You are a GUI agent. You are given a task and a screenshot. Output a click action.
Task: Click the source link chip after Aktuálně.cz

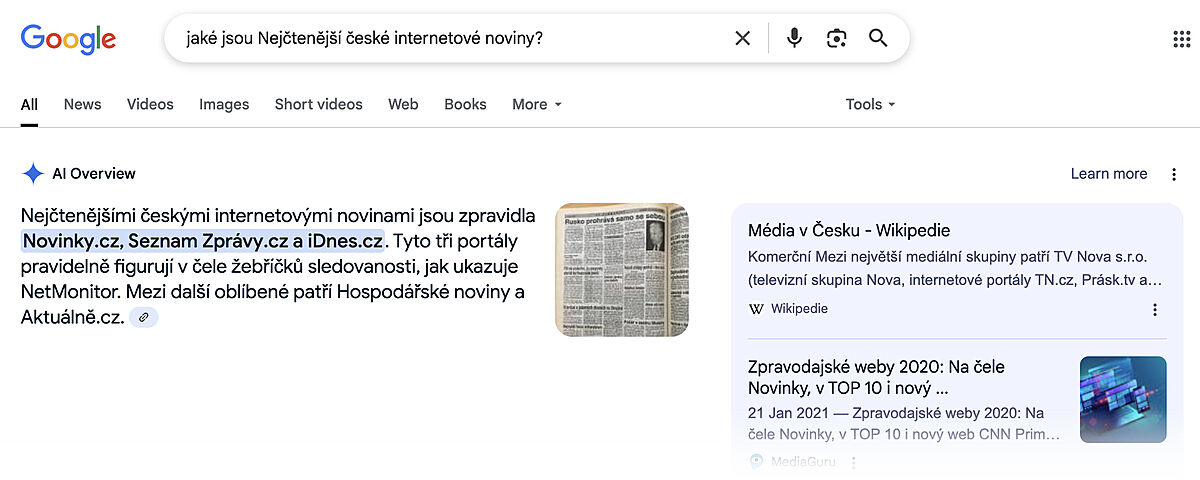tap(144, 317)
